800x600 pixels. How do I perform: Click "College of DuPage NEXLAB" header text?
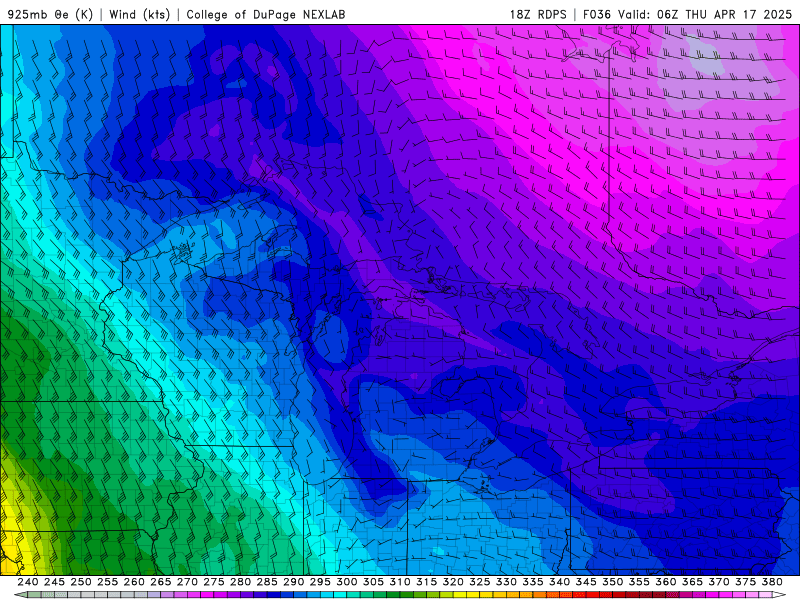point(266,14)
